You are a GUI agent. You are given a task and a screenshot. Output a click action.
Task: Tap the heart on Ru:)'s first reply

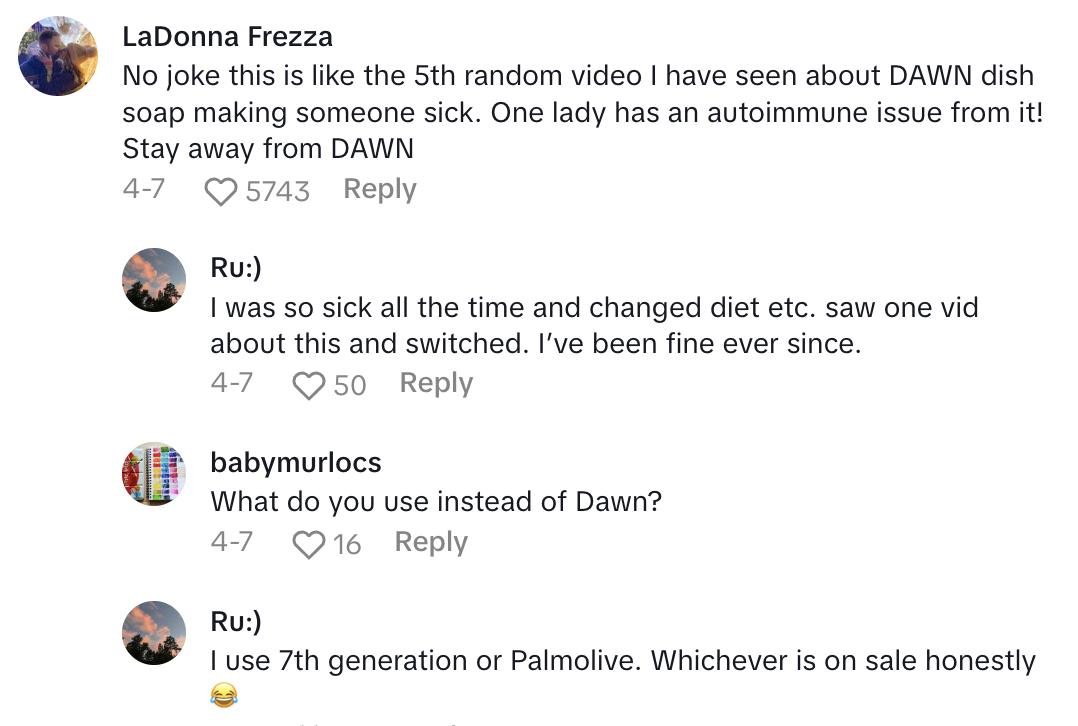click(311, 384)
